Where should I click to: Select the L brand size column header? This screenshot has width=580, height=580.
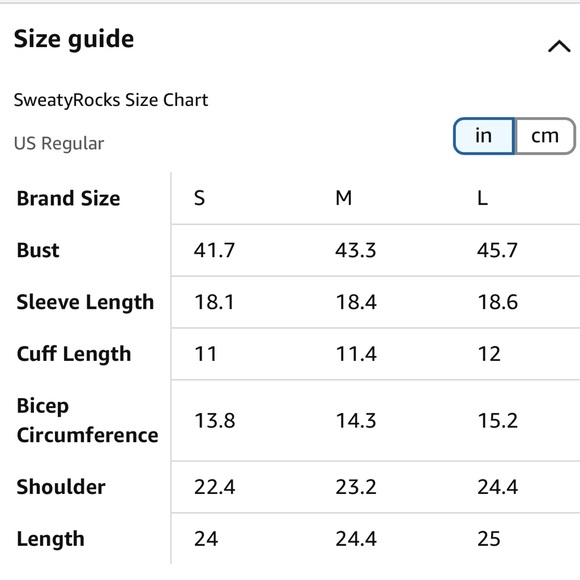click(482, 198)
